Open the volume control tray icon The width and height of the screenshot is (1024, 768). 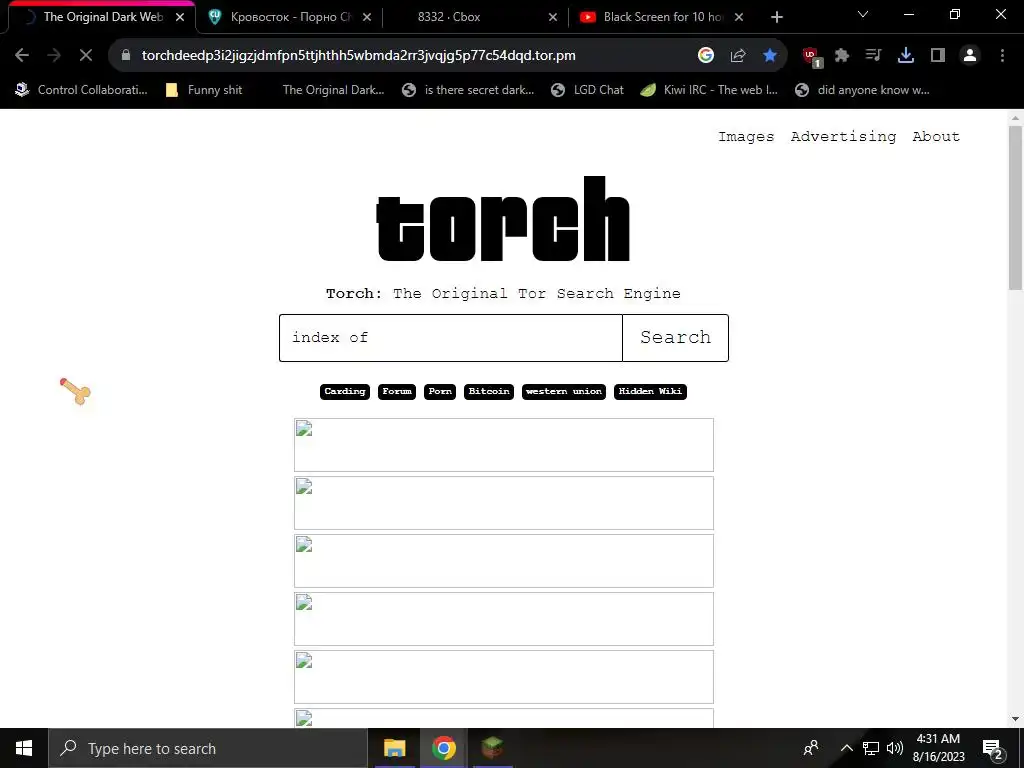[x=895, y=748]
